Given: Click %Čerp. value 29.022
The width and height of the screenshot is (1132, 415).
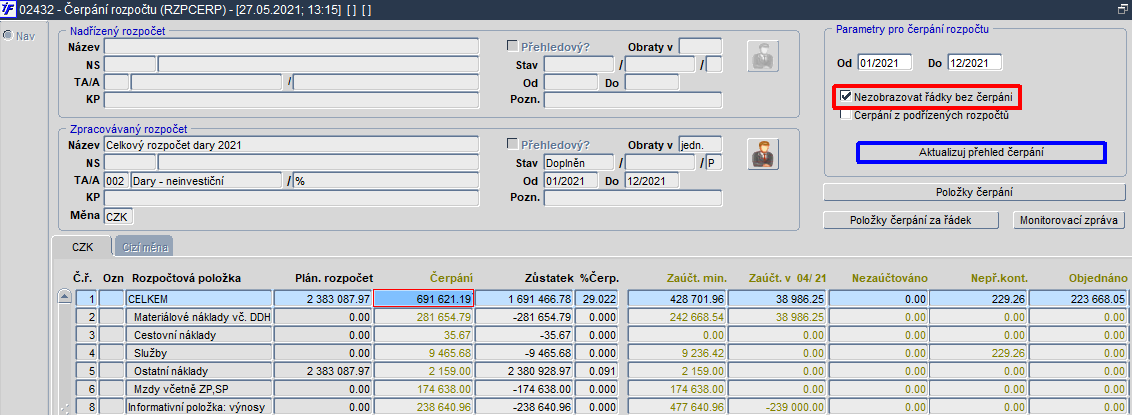Looking at the screenshot, I should coord(598,298).
